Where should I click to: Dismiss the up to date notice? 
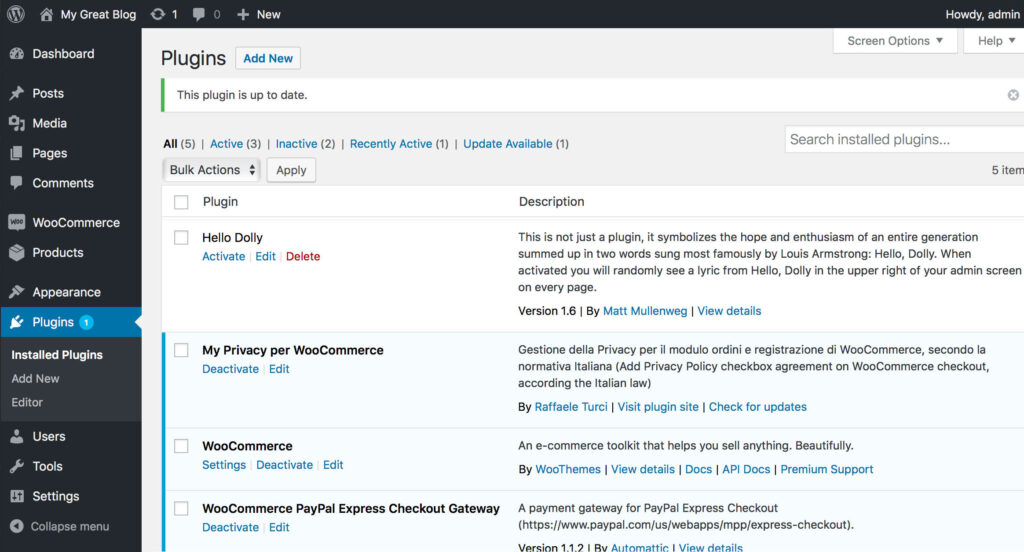tap(1013, 95)
